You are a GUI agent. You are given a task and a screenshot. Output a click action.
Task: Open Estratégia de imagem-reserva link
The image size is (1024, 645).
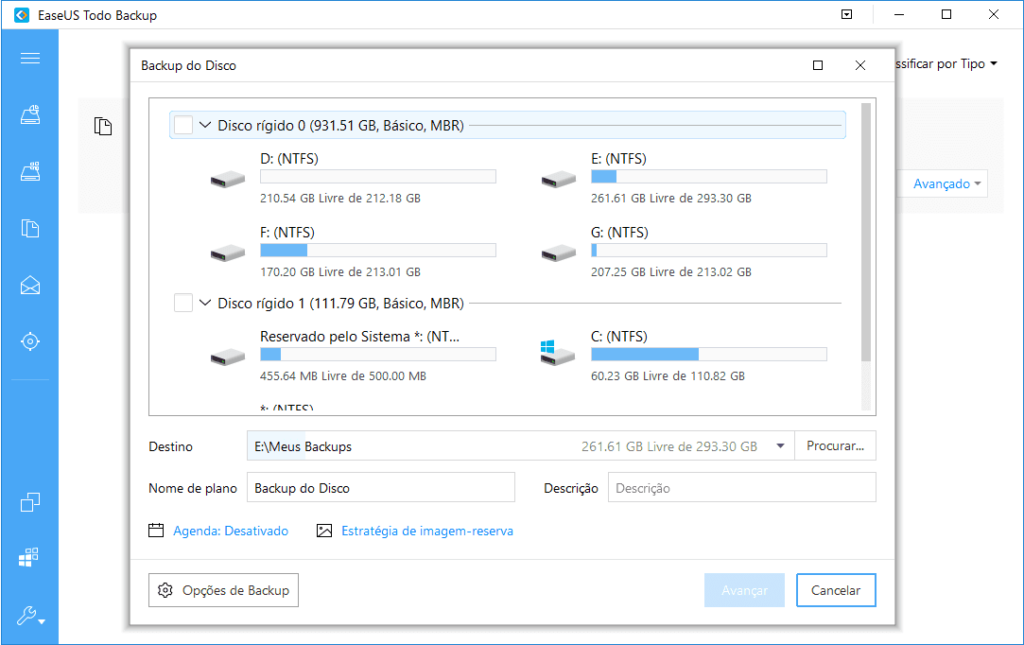(x=427, y=531)
